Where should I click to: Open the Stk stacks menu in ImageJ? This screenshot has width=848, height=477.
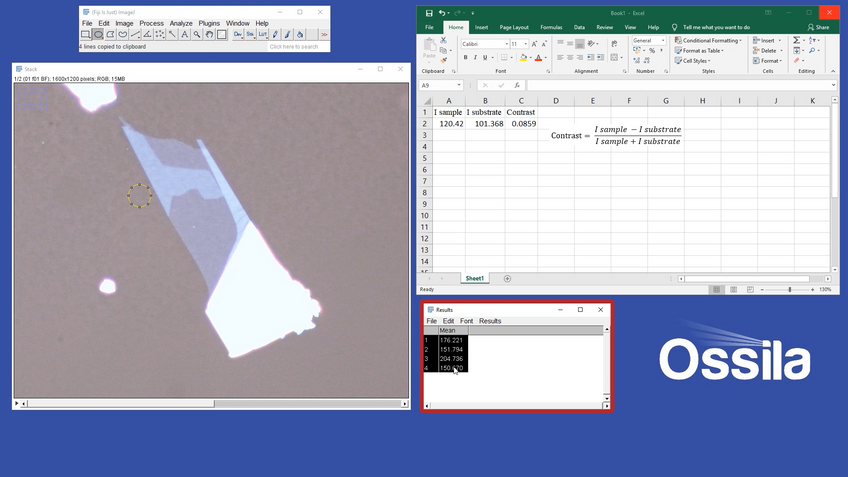pyautogui.click(x=250, y=34)
